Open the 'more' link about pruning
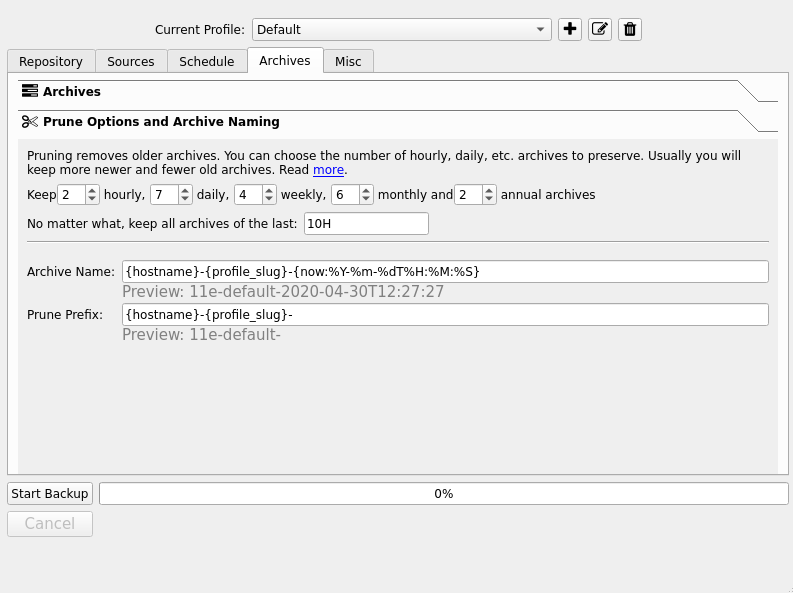Screen dimensions: 793x593 click(328, 170)
